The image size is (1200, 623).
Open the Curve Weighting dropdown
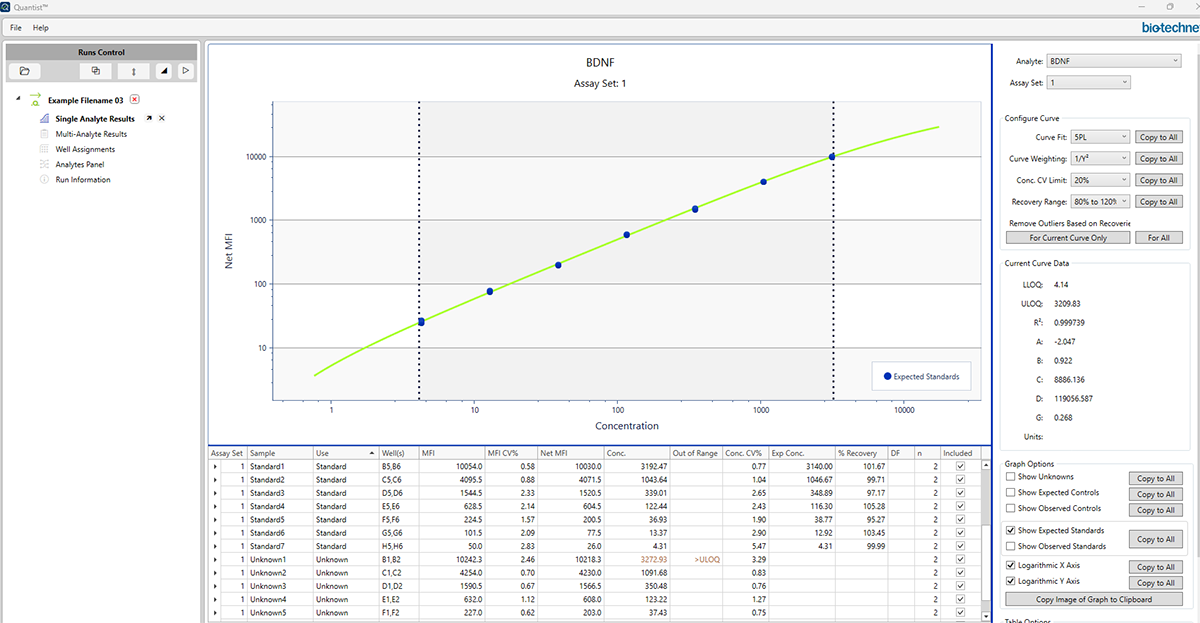click(x=1100, y=158)
